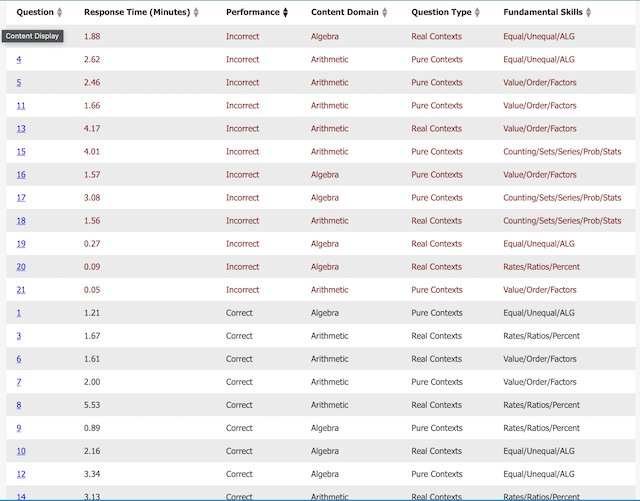Viewport: 640px width, 501px height.
Task: Sort by Response Time column arrows
Action: pyautogui.click(x=196, y=12)
